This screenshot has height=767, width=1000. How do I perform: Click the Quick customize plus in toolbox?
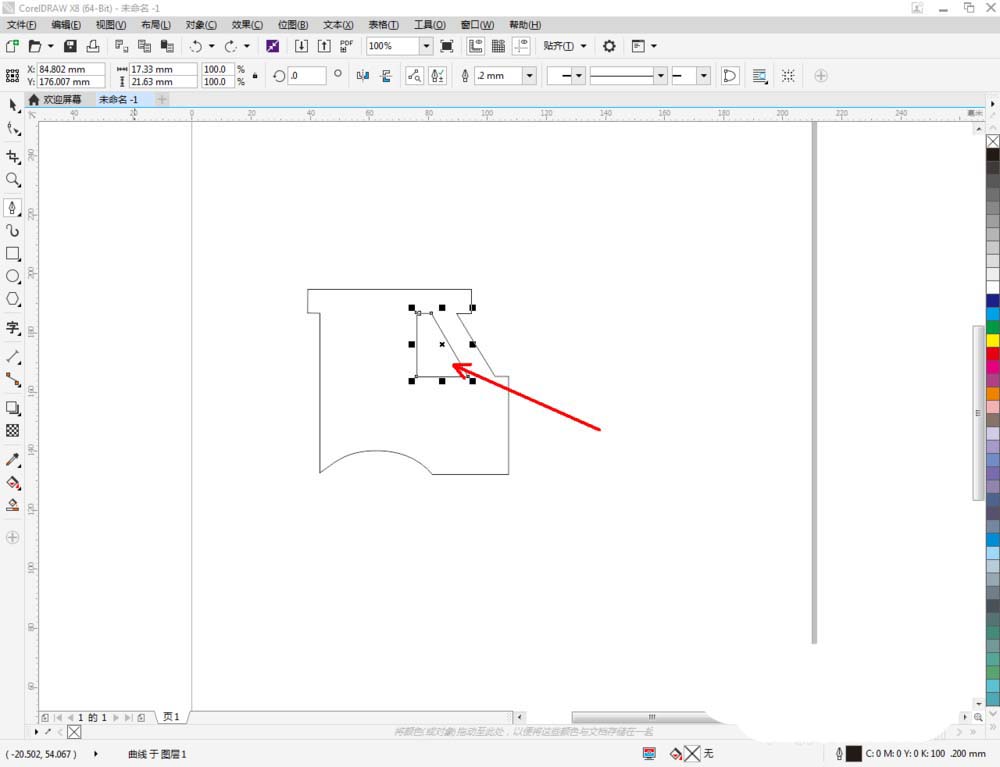[12, 537]
